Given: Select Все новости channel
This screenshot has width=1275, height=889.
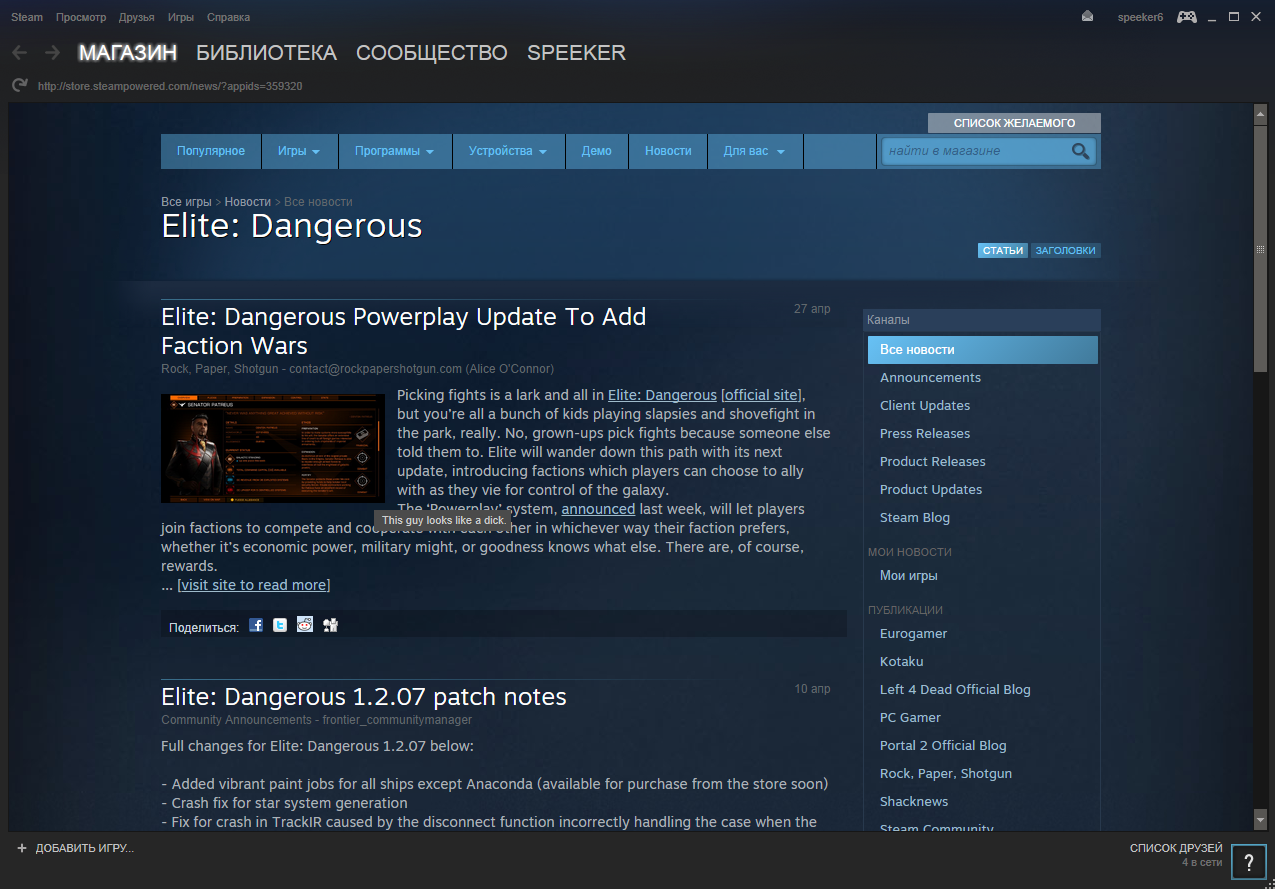Looking at the screenshot, I should pos(983,350).
